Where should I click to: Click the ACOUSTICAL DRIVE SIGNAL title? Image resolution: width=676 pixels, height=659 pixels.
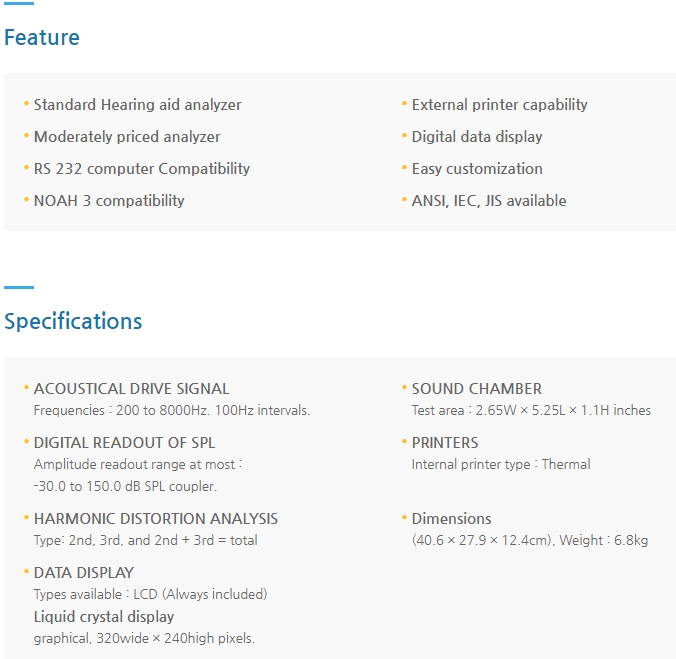(131, 389)
